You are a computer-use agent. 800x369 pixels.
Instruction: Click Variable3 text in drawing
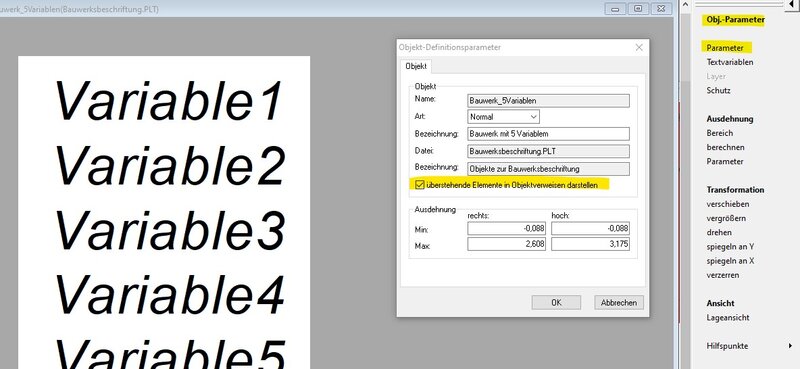[x=169, y=230]
